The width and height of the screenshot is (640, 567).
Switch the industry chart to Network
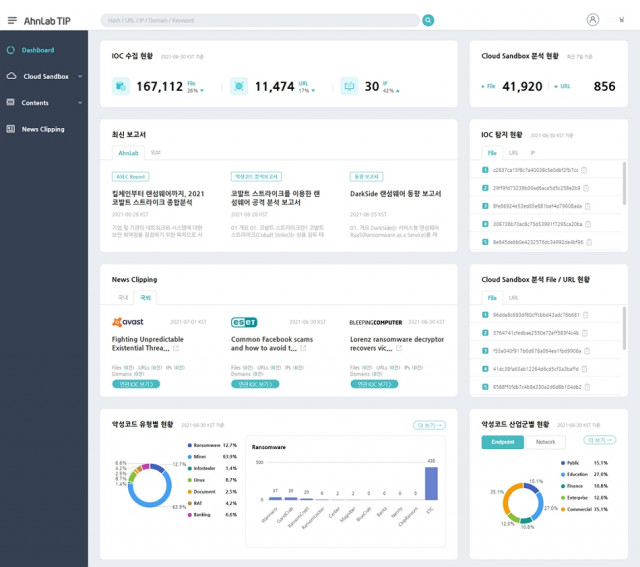(545, 442)
